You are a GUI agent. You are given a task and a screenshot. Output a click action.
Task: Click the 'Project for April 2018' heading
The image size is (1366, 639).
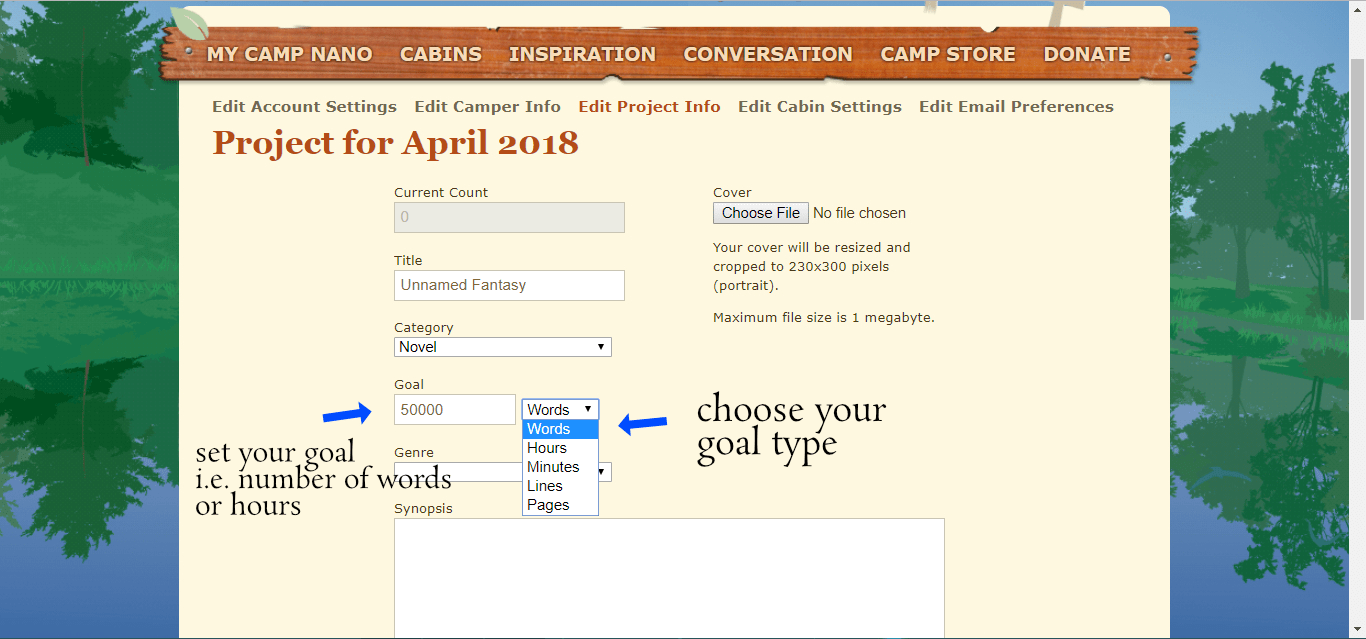coord(395,142)
